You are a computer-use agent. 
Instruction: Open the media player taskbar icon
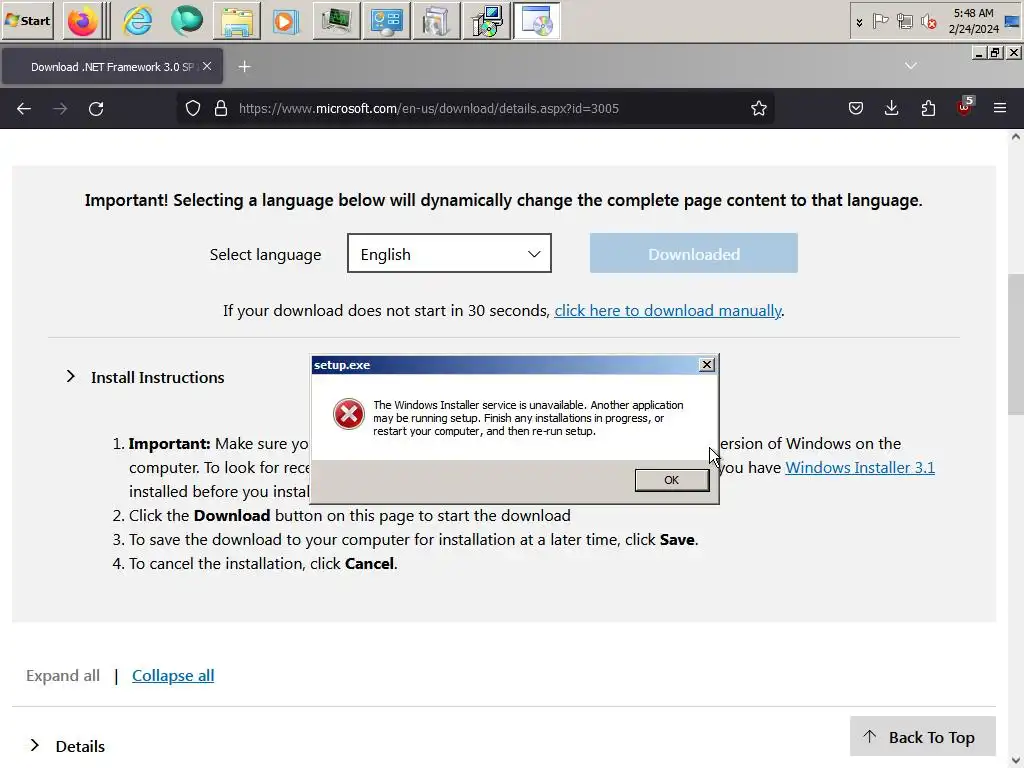(286, 21)
